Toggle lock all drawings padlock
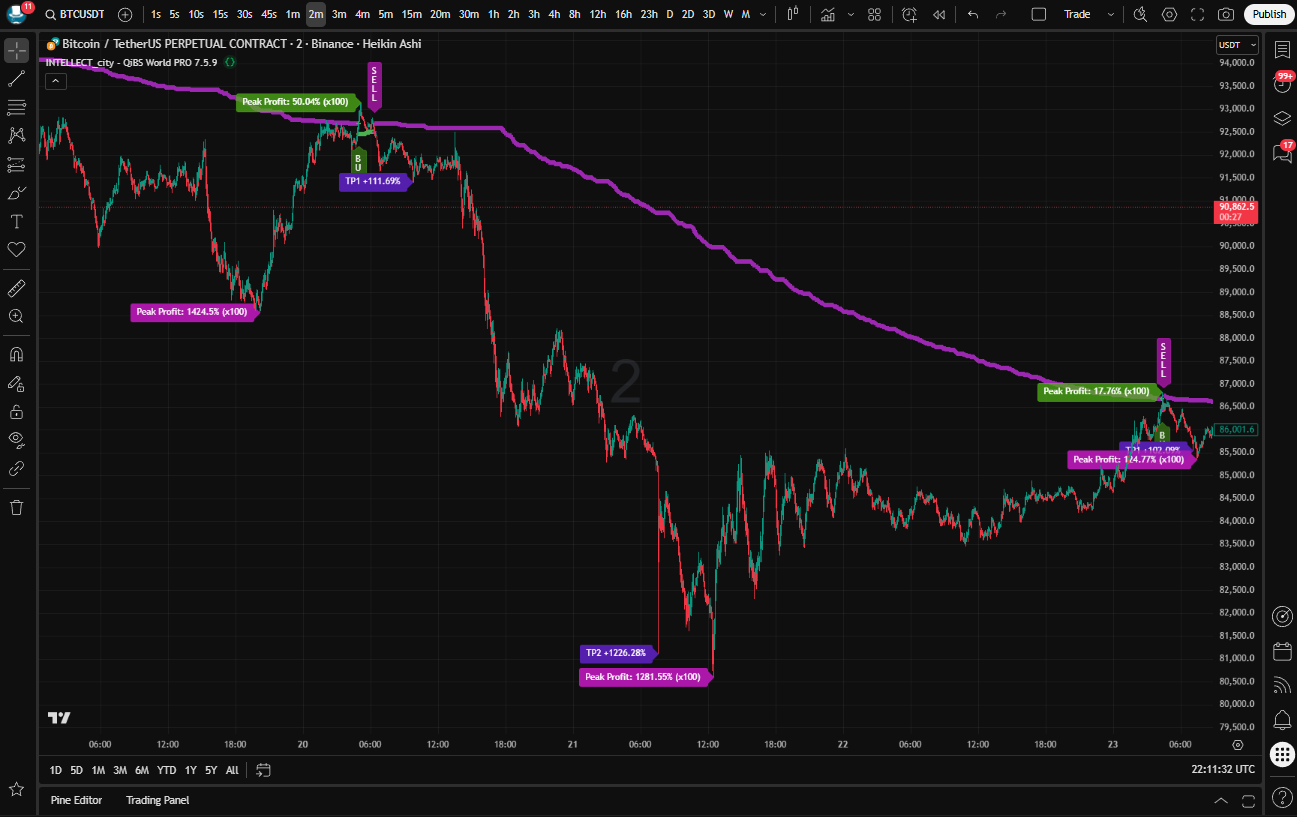The height and width of the screenshot is (817, 1297). pos(16,411)
